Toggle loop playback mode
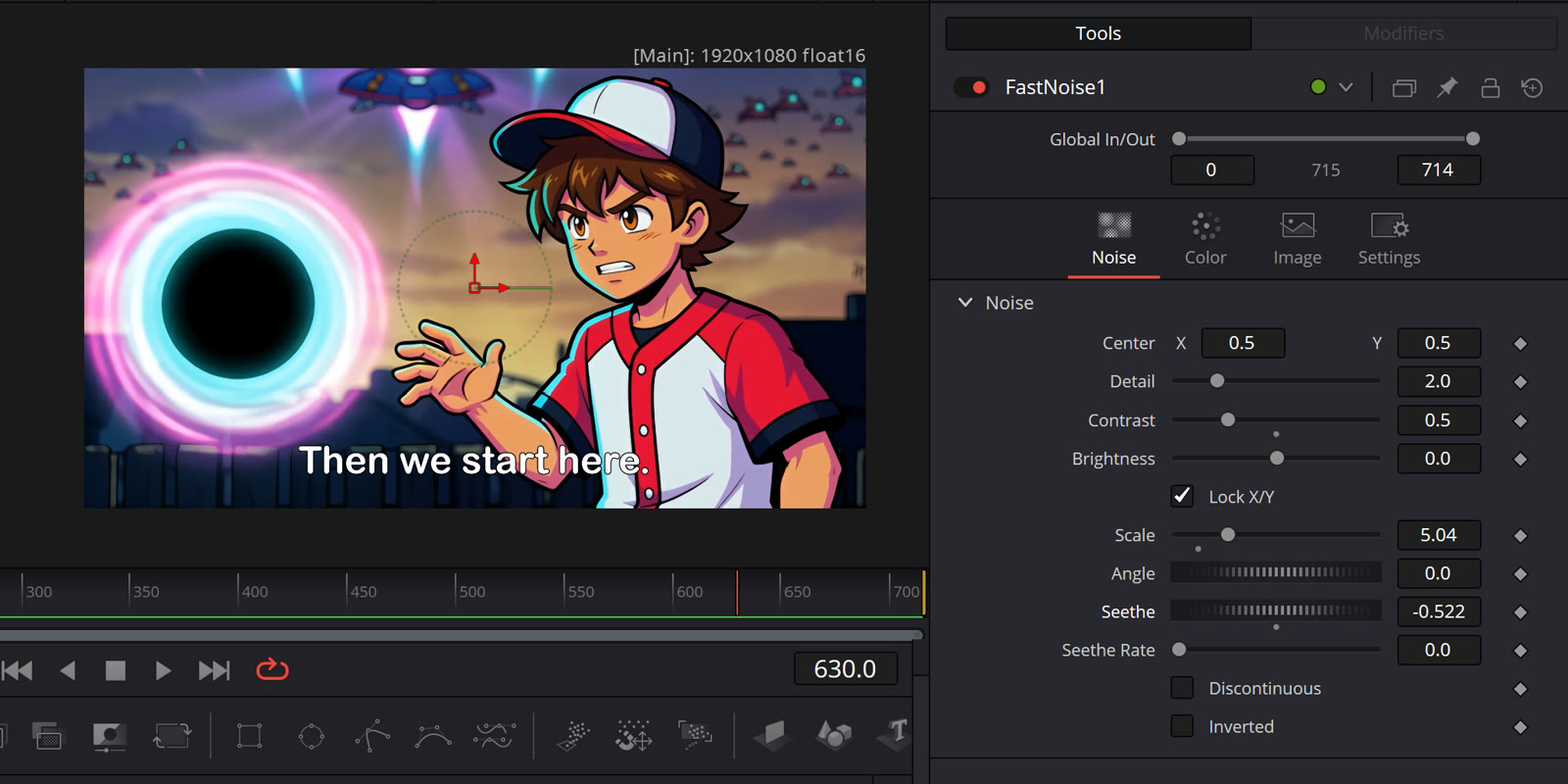1568x784 pixels. coord(272,669)
